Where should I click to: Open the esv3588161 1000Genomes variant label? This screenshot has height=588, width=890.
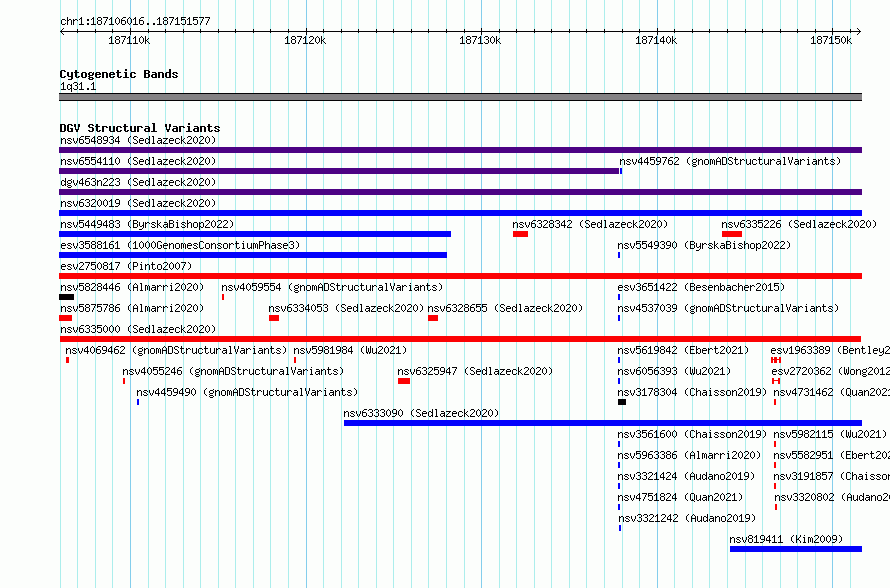point(180,245)
